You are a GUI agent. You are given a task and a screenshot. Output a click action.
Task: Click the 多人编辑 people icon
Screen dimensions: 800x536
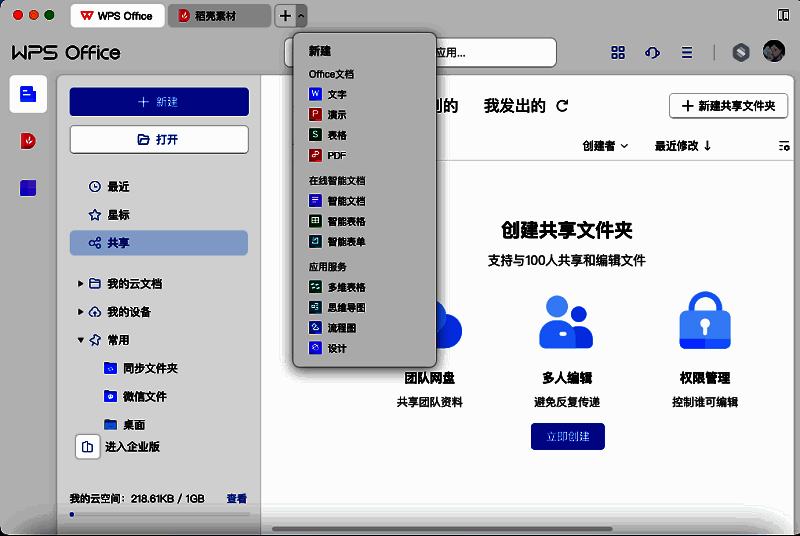[566, 322]
